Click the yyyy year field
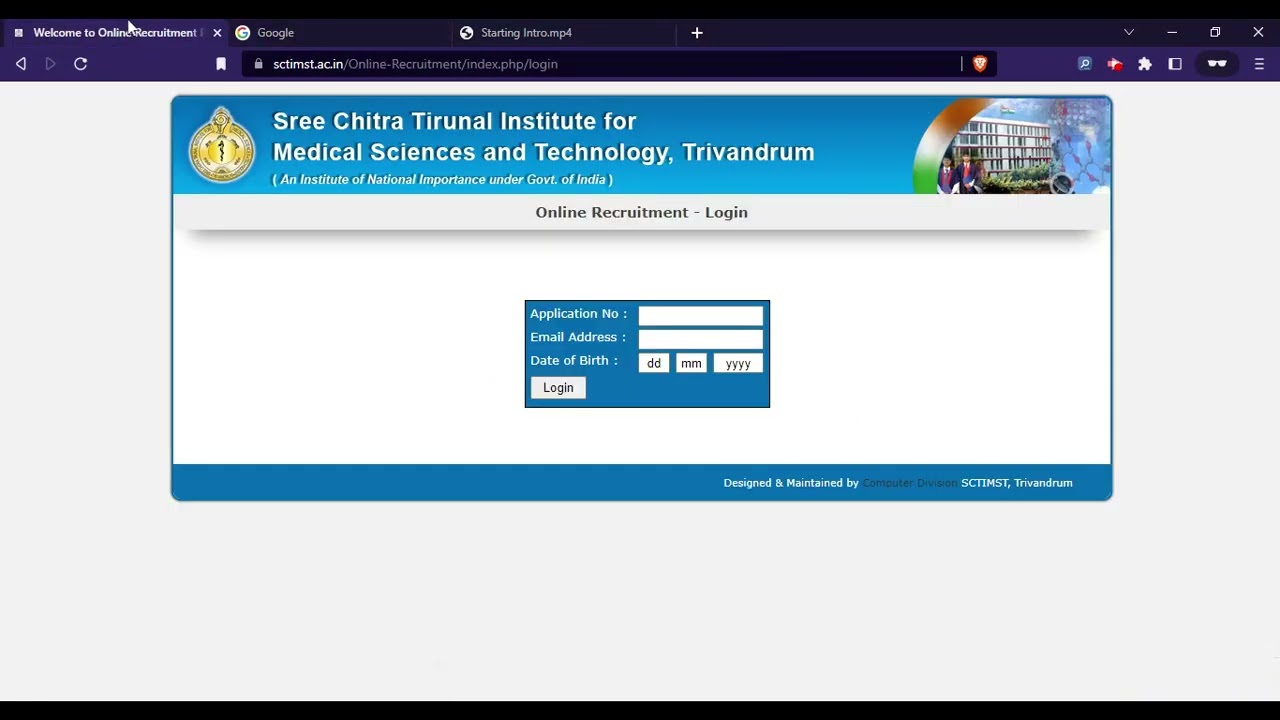 pyautogui.click(x=738, y=363)
